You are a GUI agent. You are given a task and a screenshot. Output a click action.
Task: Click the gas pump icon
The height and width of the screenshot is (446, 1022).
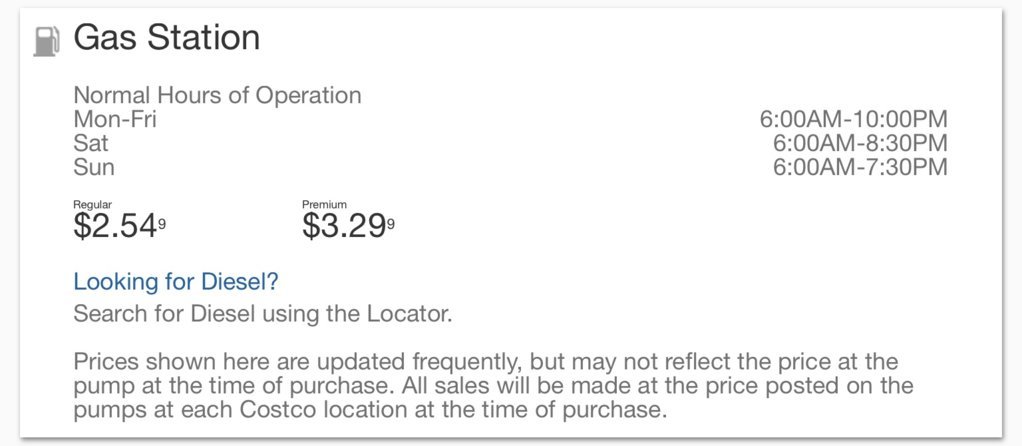(46, 42)
